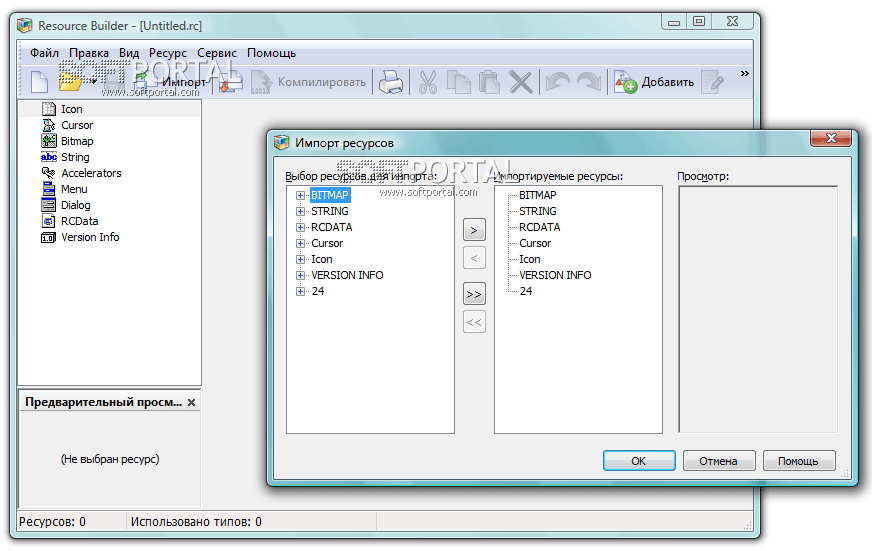Click the Delete X toolbar icon
Viewport: 872px width, 551px height.
click(x=521, y=82)
